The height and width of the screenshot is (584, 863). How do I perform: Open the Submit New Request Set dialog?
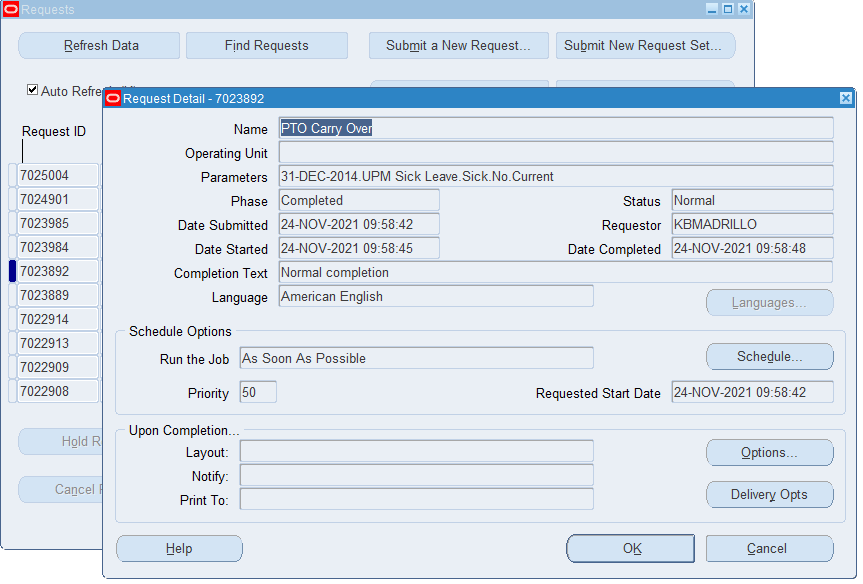pyautogui.click(x=645, y=45)
